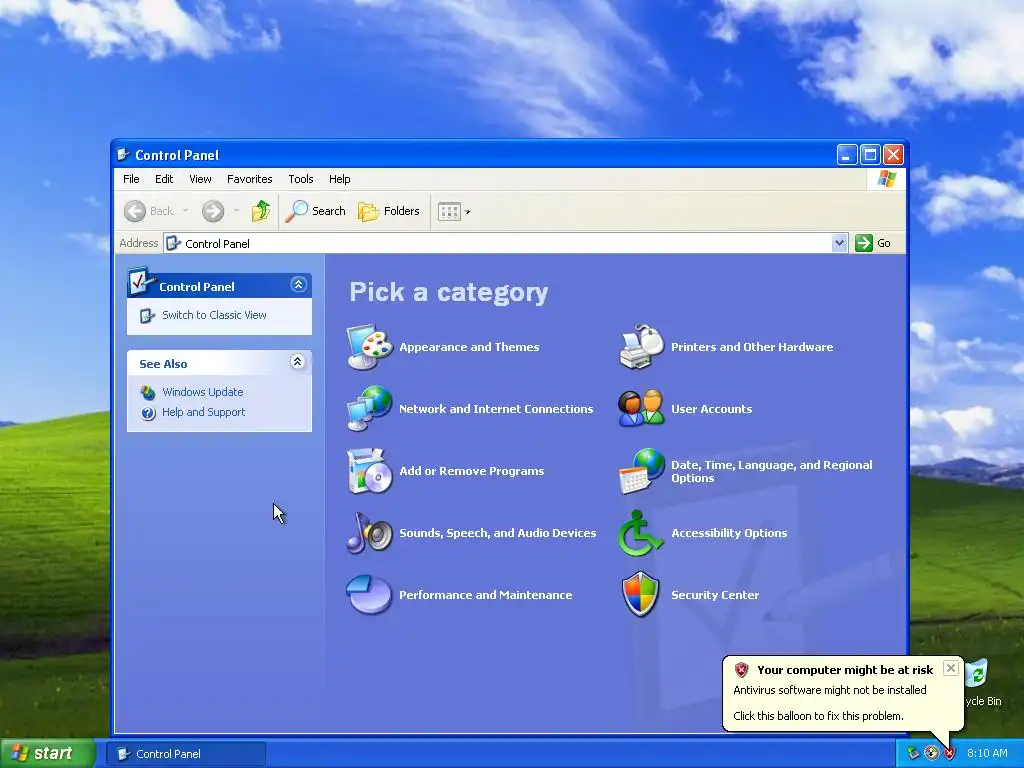The width and height of the screenshot is (1024, 768).
Task: Click the 8:10 AM taskbar clock
Action: [987, 753]
